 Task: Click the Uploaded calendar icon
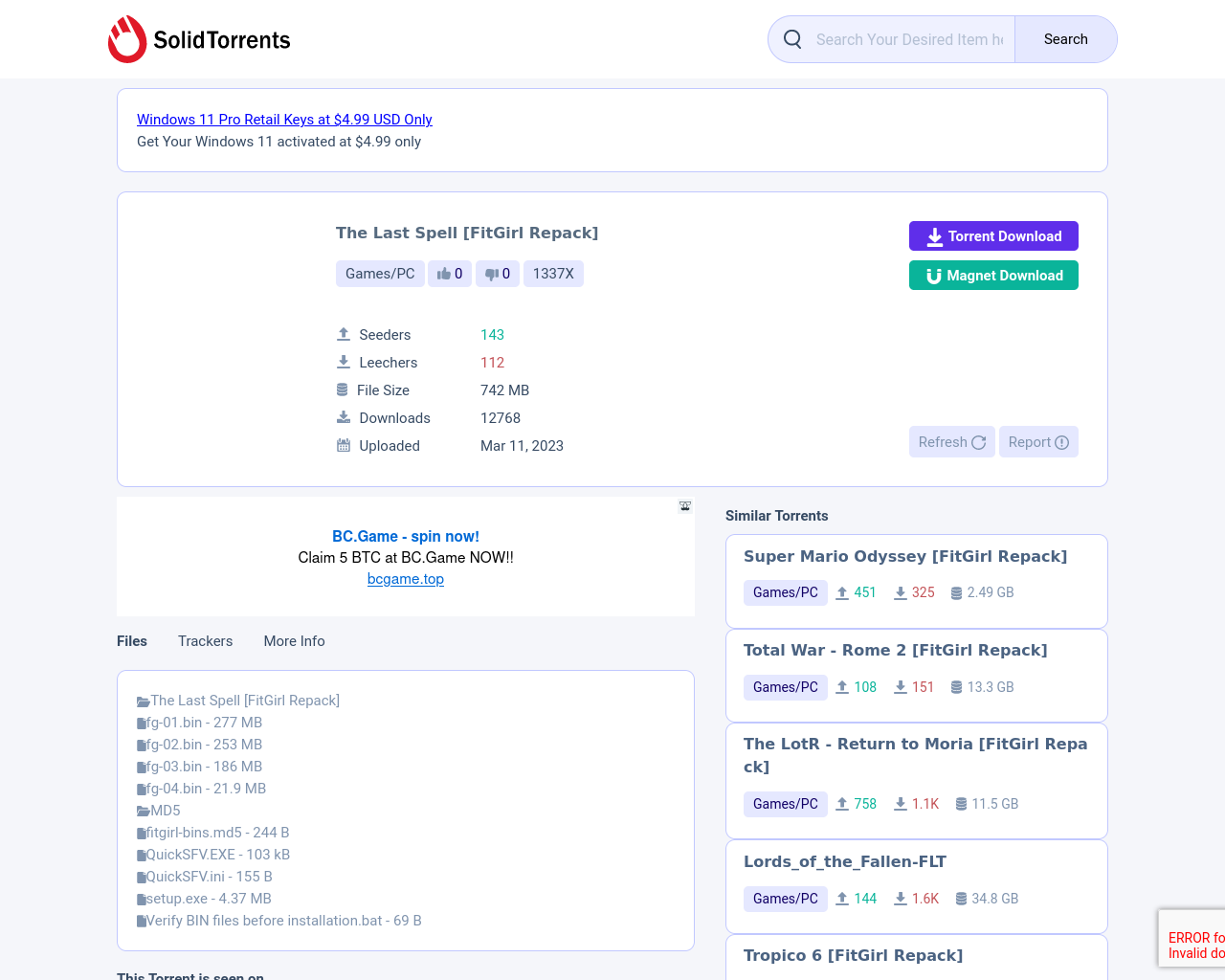click(x=344, y=445)
